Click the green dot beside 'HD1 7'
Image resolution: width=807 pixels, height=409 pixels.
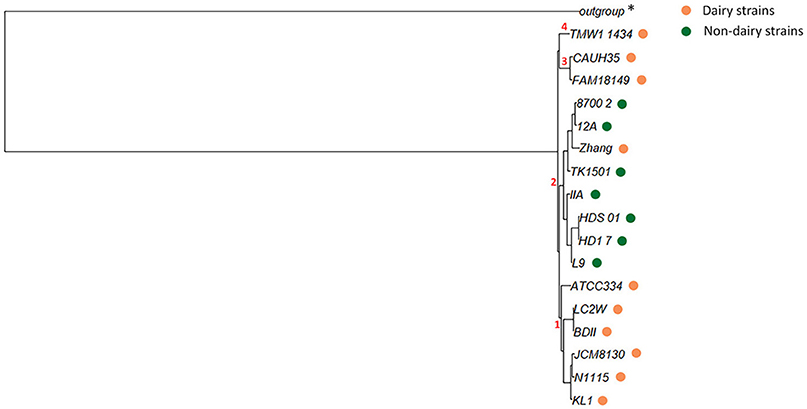(x=622, y=240)
